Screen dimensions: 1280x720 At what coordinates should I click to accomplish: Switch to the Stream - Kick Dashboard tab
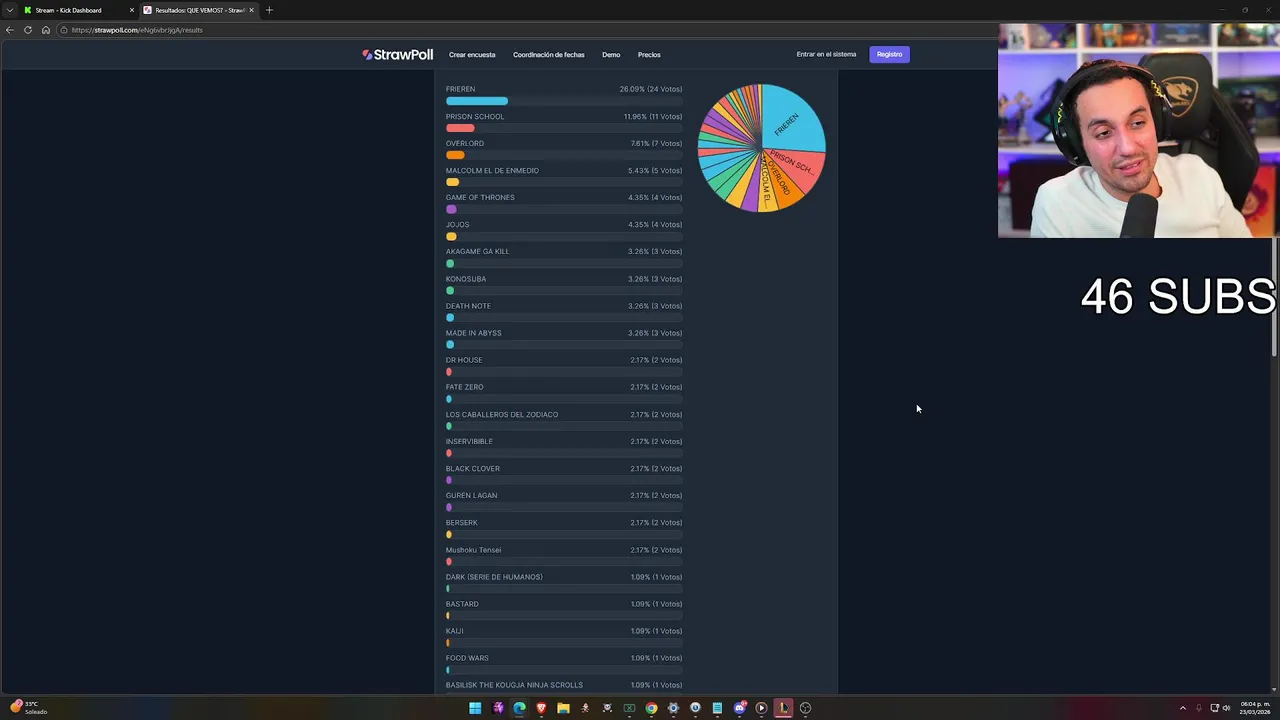tap(76, 10)
